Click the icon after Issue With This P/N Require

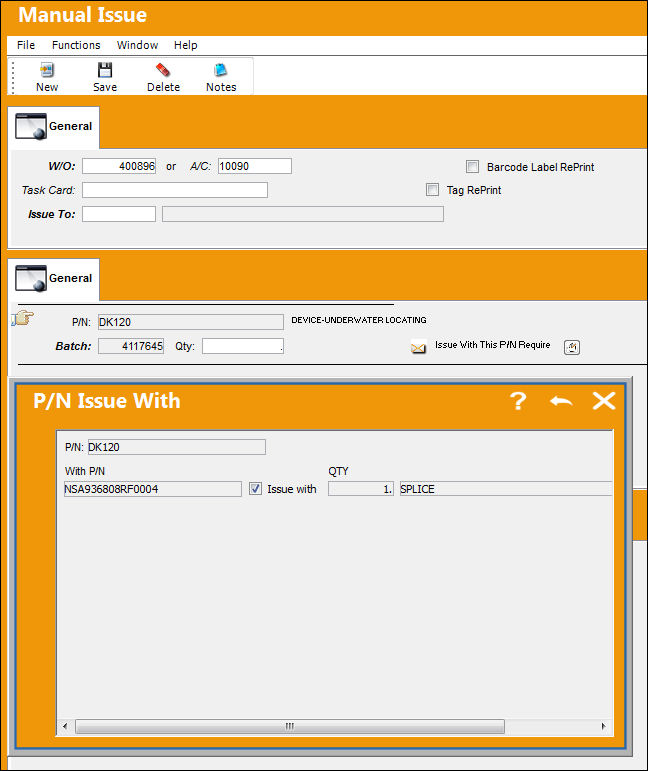[x=572, y=347]
